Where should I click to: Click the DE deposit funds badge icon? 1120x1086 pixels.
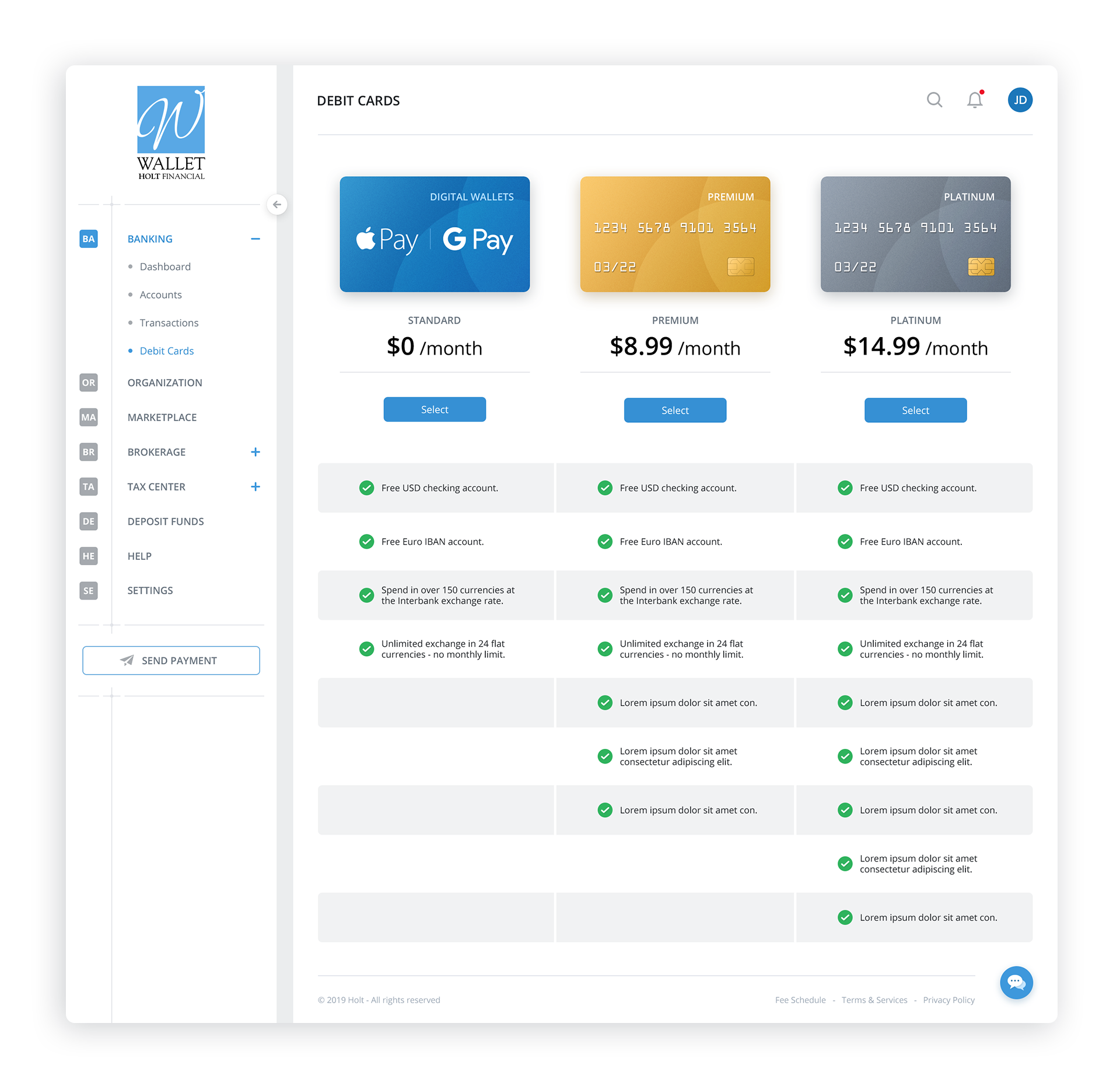(89, 521)
